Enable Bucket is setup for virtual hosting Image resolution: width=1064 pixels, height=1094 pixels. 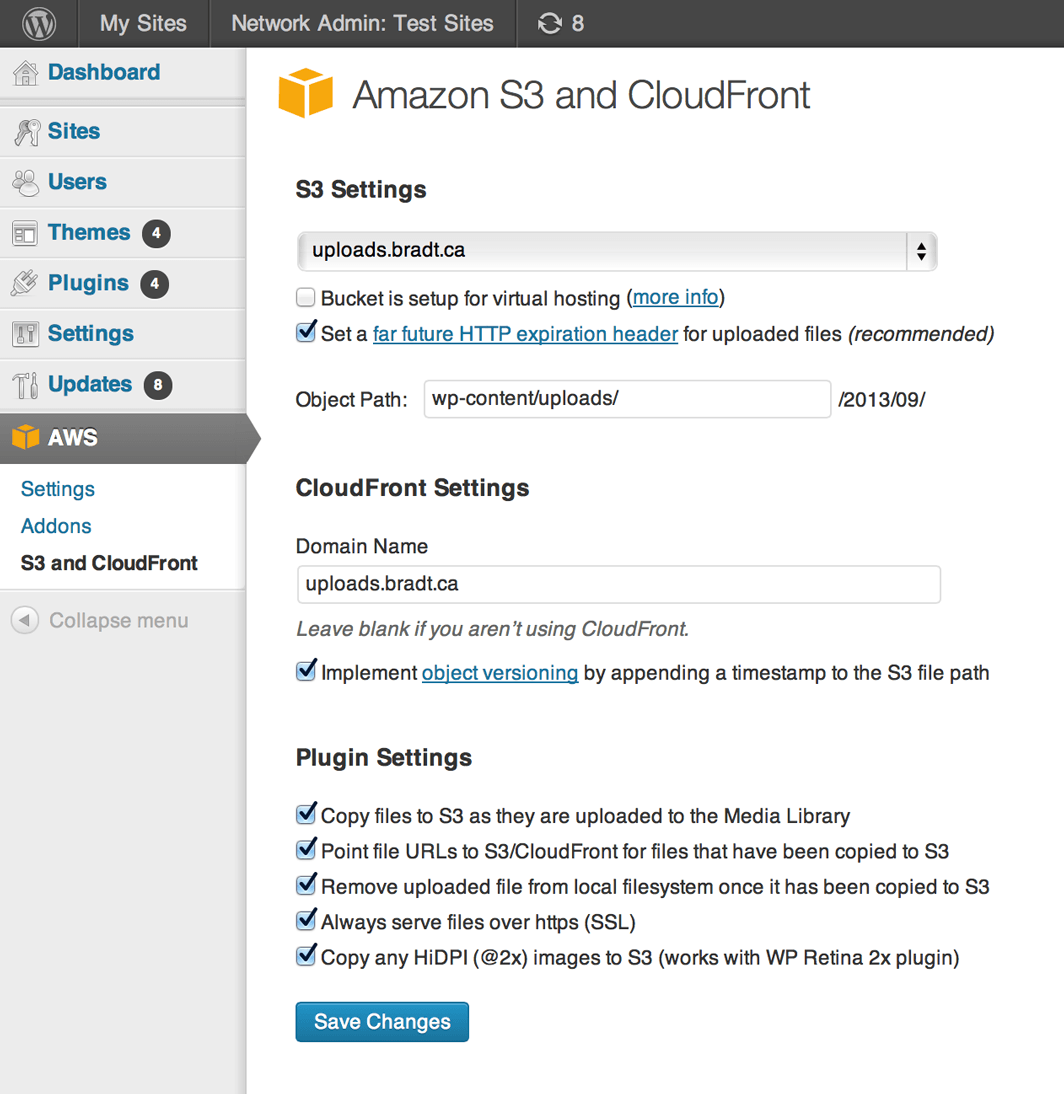click(306, 298)
